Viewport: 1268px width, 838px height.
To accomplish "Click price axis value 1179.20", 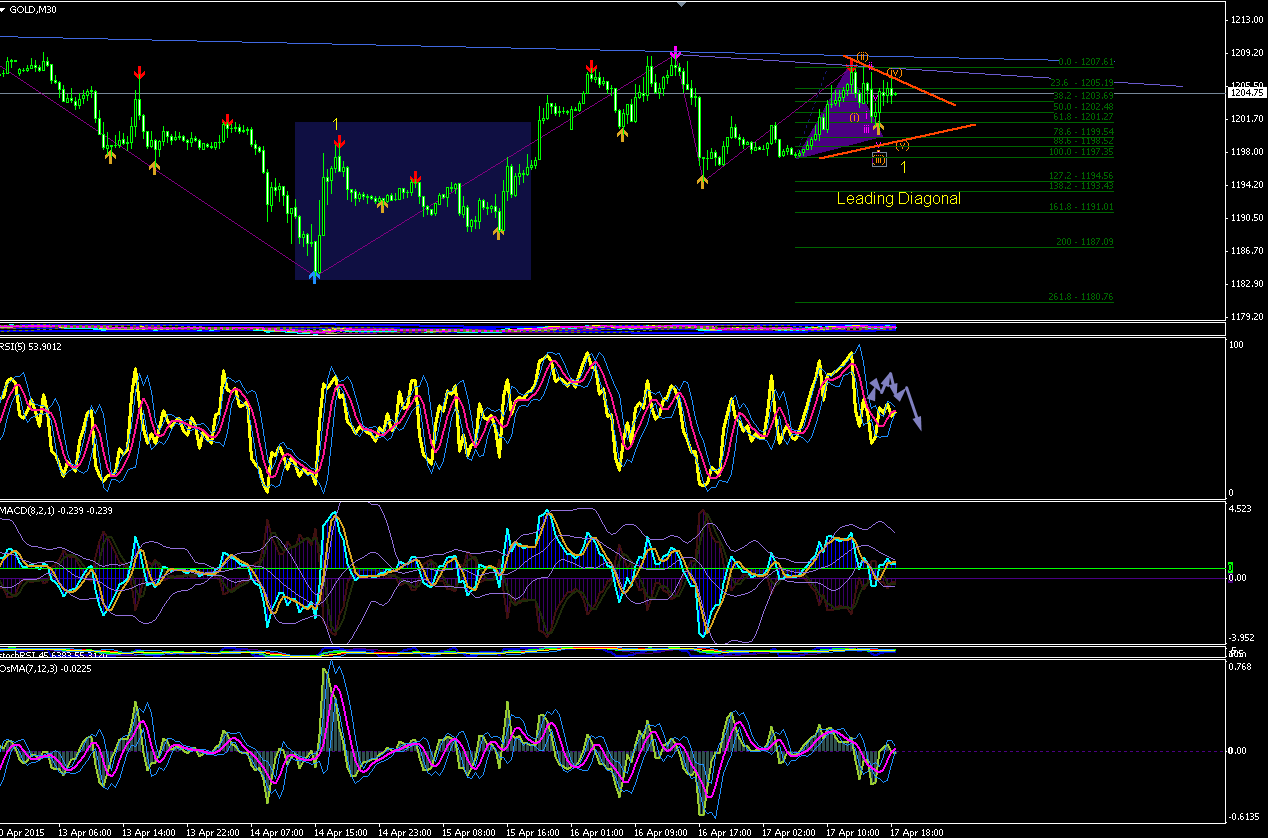I will pos(1245,317).
